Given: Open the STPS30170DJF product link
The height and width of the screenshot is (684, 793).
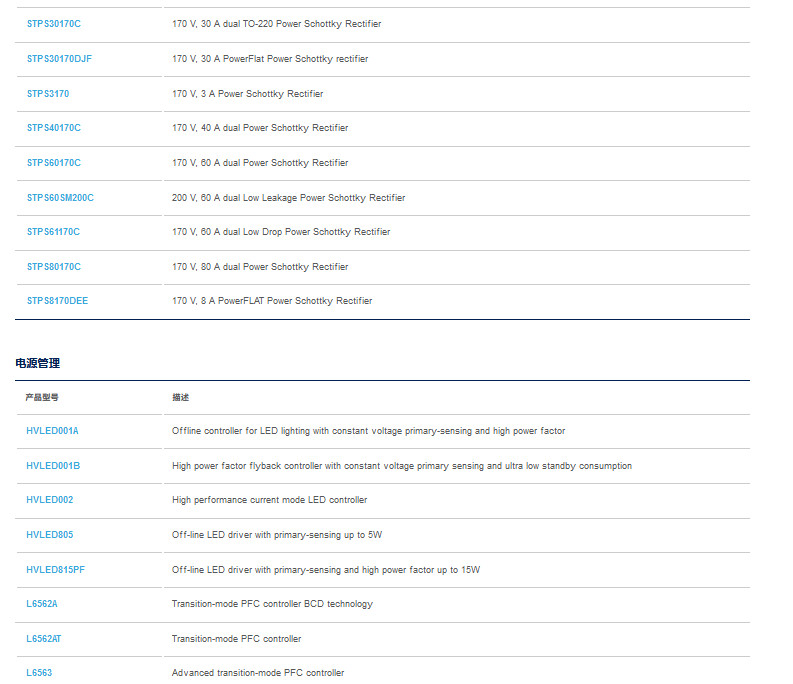Looking at the screenshot, I should (x=59, y=59).
